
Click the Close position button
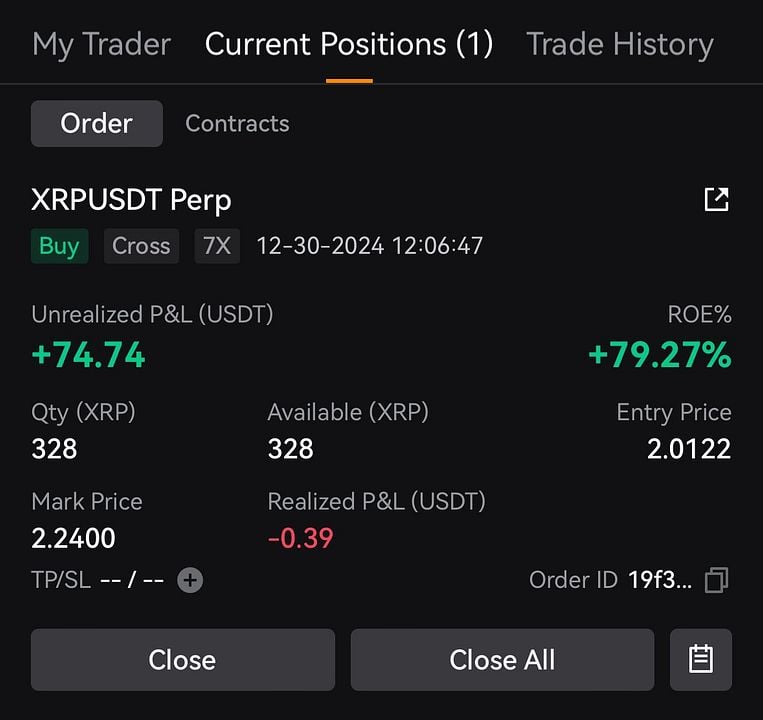[182, 659]
